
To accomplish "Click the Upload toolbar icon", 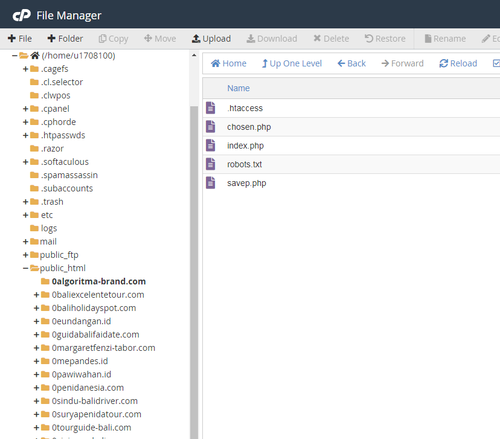I will click(196, 39).
